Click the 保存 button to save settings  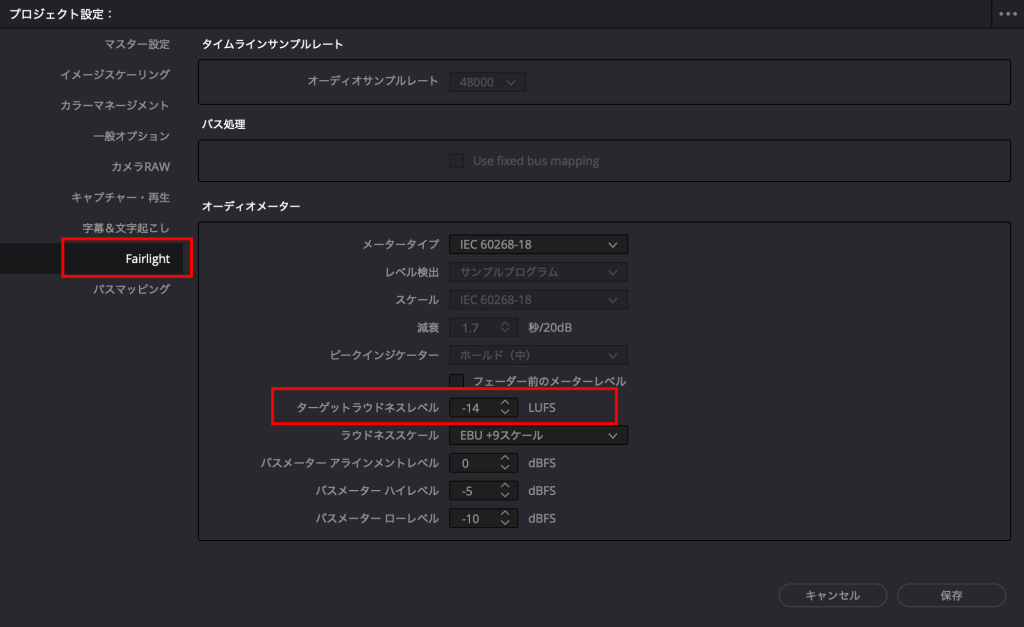point(951,595)
